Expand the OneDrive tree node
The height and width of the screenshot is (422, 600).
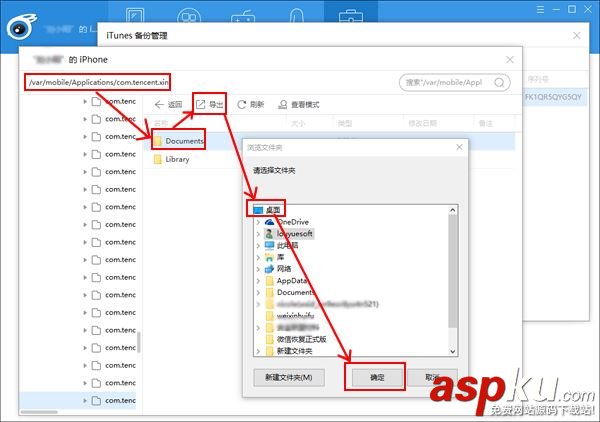[x=258, y=222]
